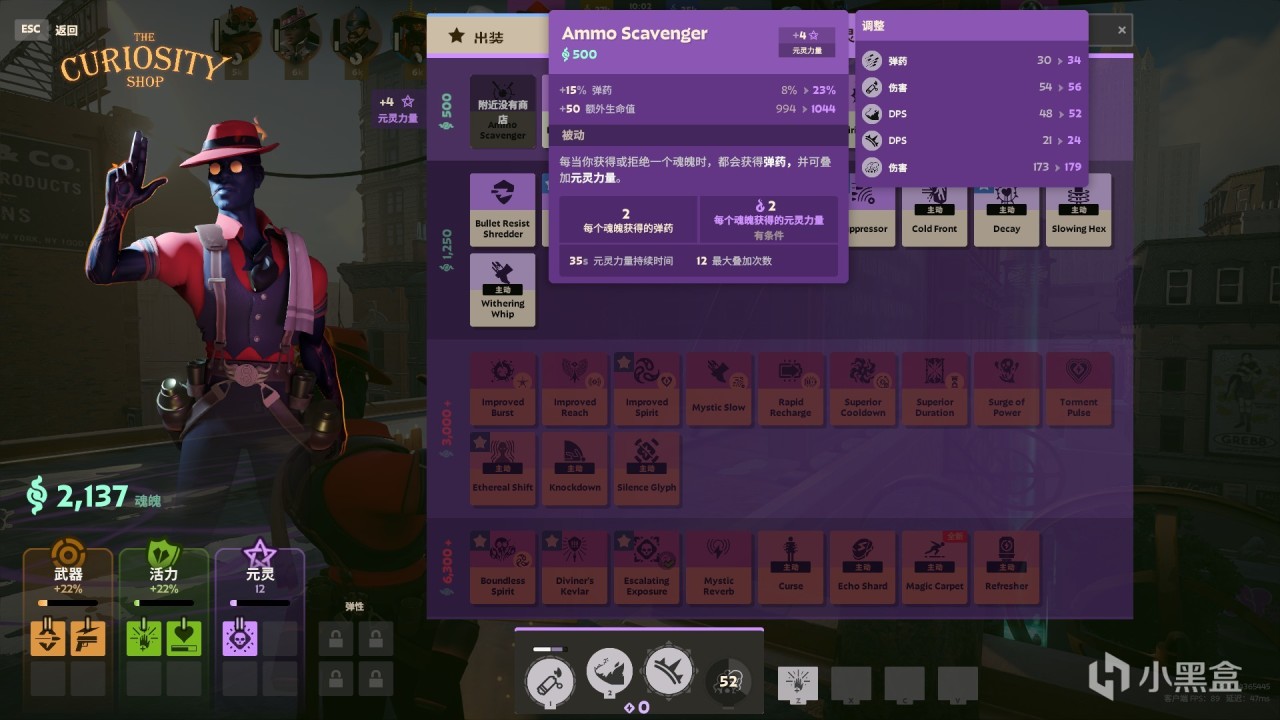Viewport: 1280px width, 720px height.
Task: Click the third ability dash icon
Action: pyautogui.click(x=670, y=673)
